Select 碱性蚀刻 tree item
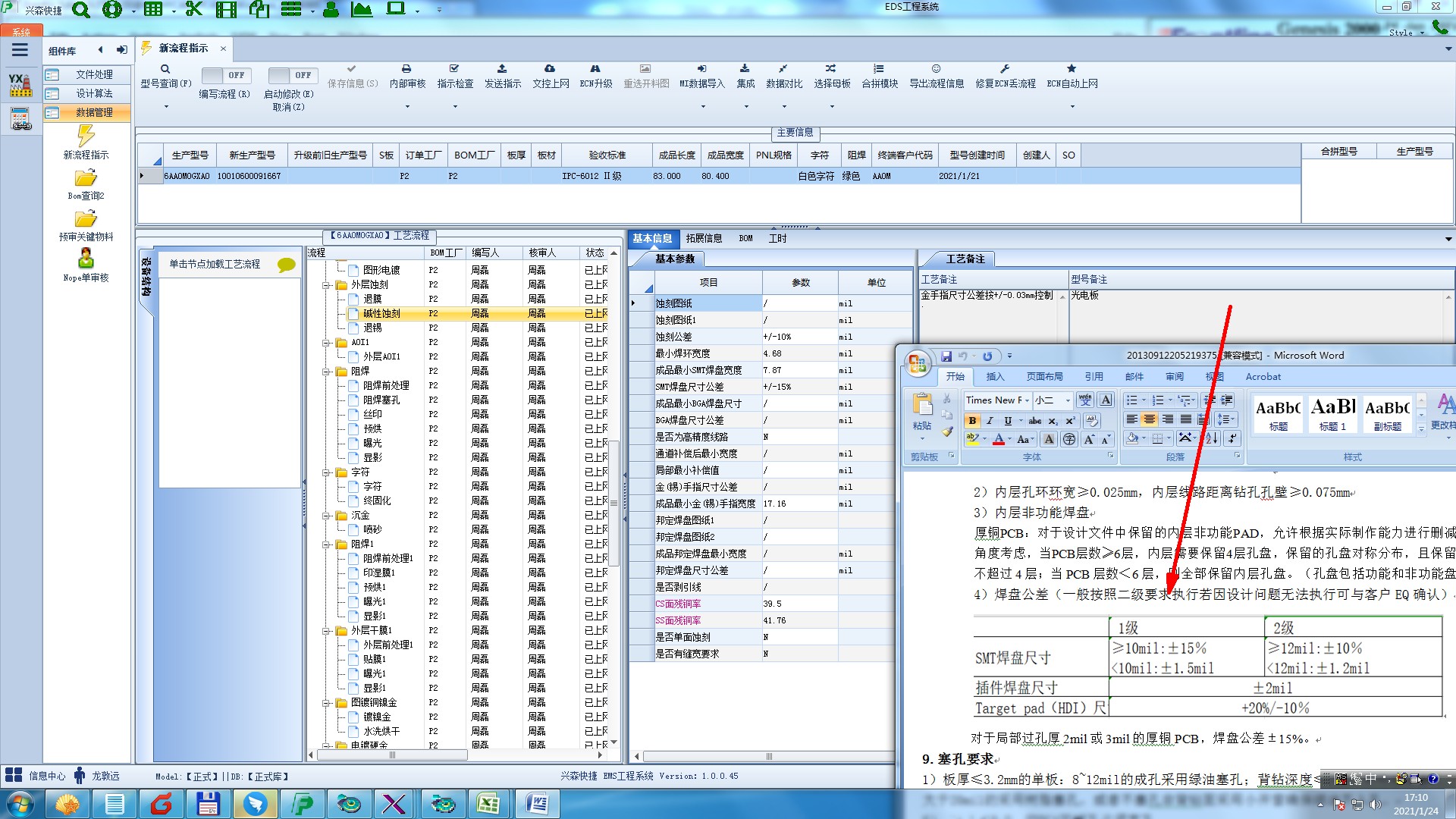The height and width of the screenshot is (819, 1456). point(381,314)
